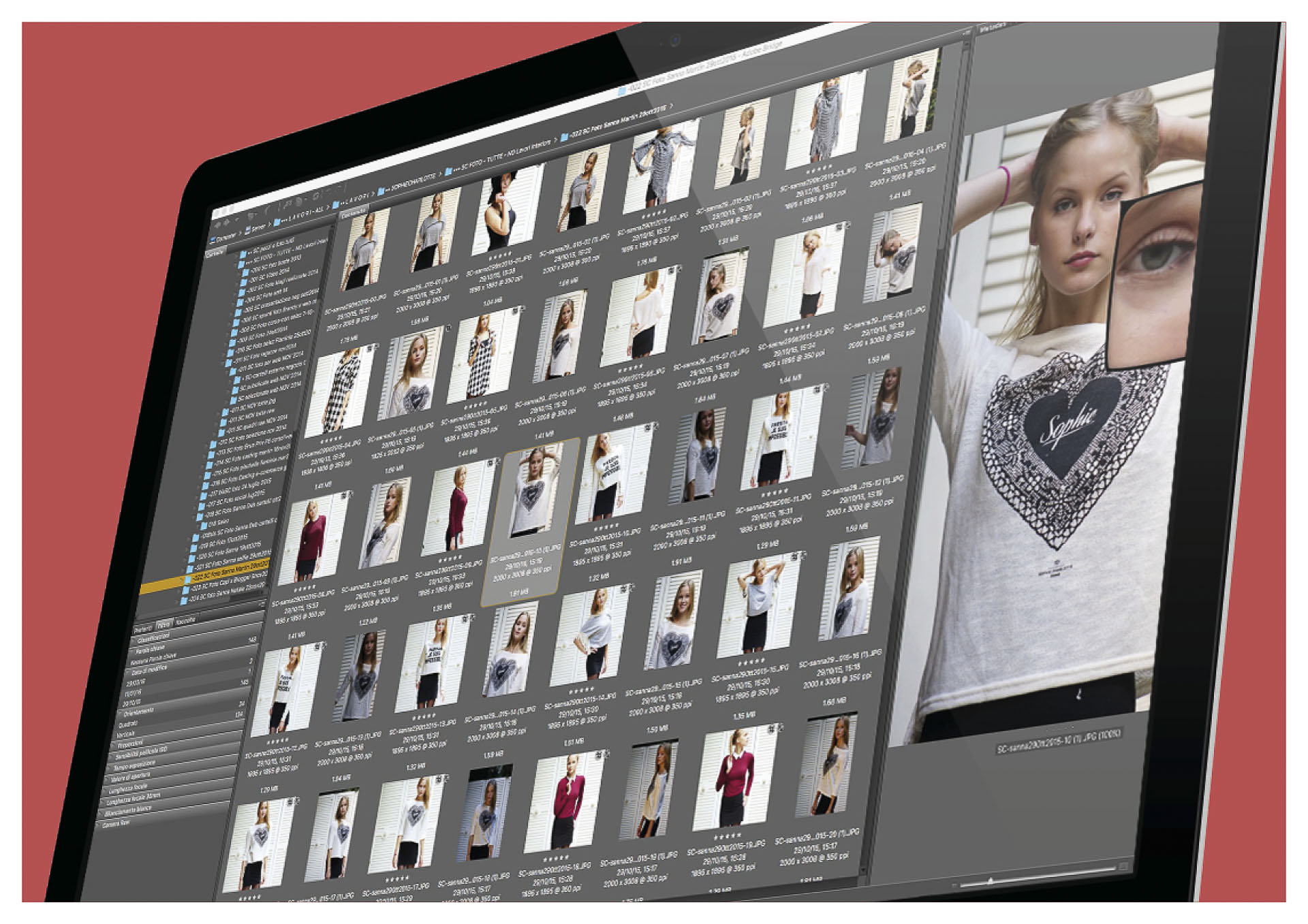Viewport: 1308px width, 924px height.
Task: Open the Preferiti tab
Action: click(143, 629)
